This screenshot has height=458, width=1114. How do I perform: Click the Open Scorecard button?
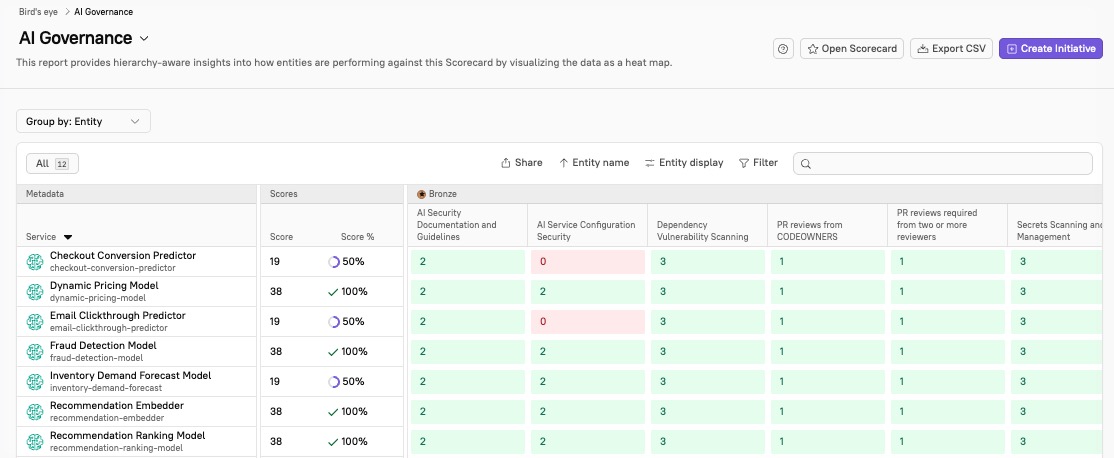(x=852, y=49)
